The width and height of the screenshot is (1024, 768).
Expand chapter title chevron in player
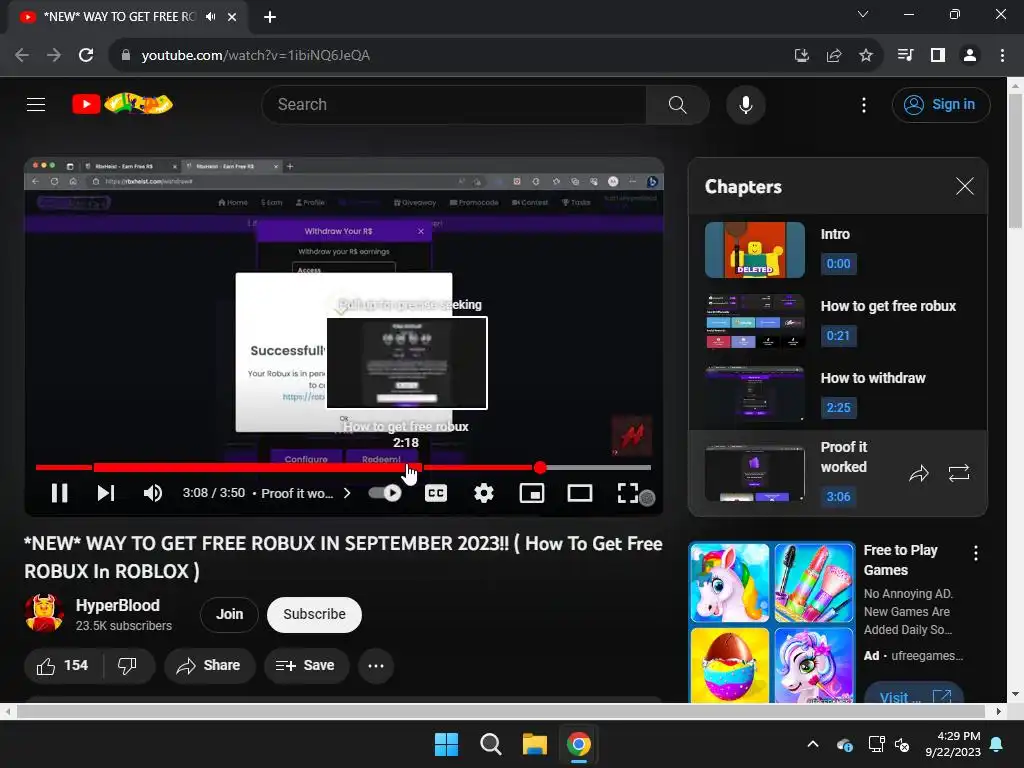347,493
